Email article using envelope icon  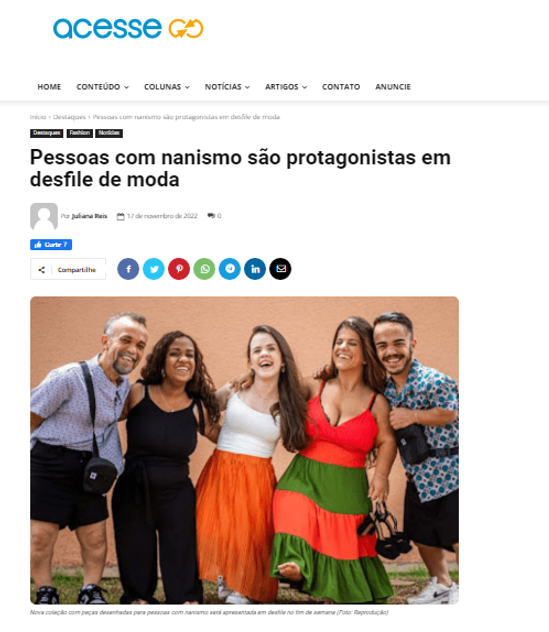281,269
